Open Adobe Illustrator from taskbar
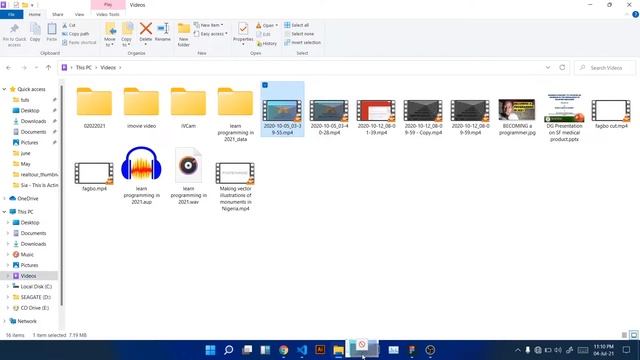Image resolution: width=640 pixels, height=360 pixels. pyautogui.click(x=320, y=350)
